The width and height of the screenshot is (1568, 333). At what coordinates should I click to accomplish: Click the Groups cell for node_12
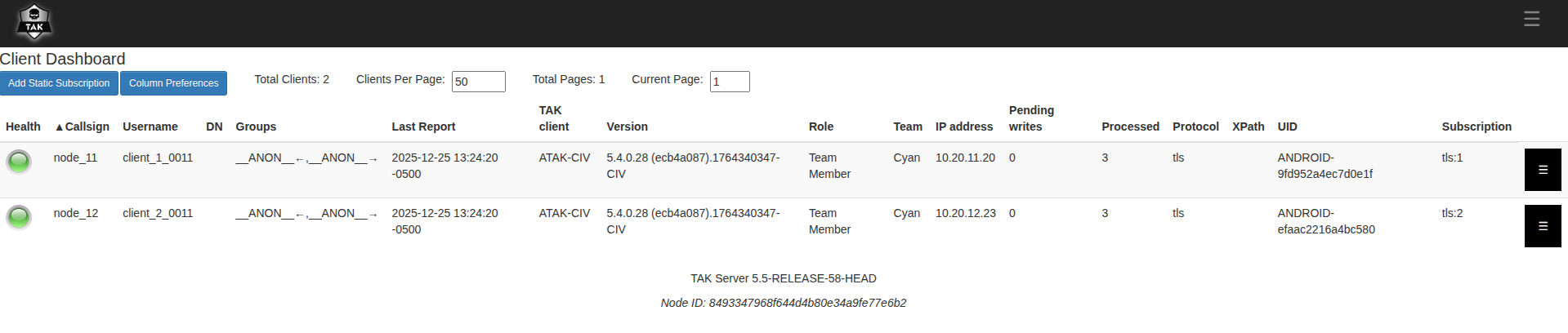click(306, 213)
